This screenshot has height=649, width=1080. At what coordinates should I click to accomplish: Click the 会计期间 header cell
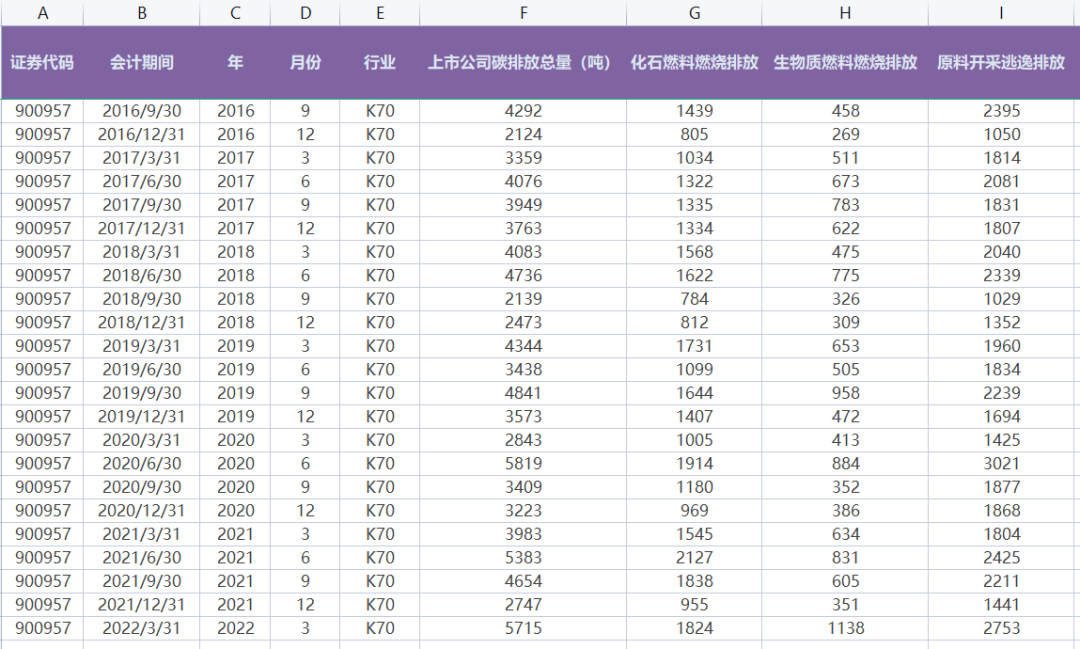141,63
